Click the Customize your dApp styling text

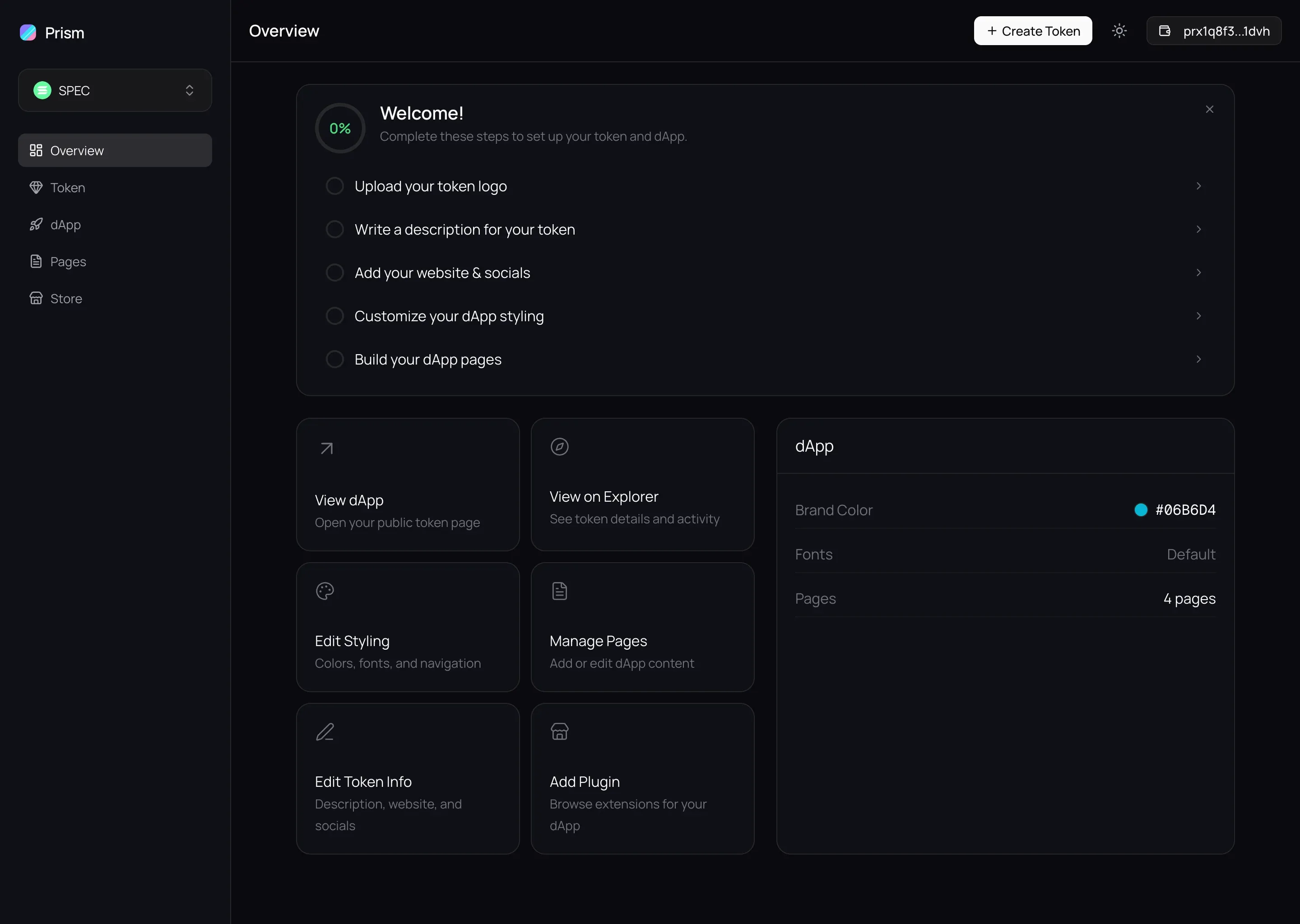pos(449,316)
